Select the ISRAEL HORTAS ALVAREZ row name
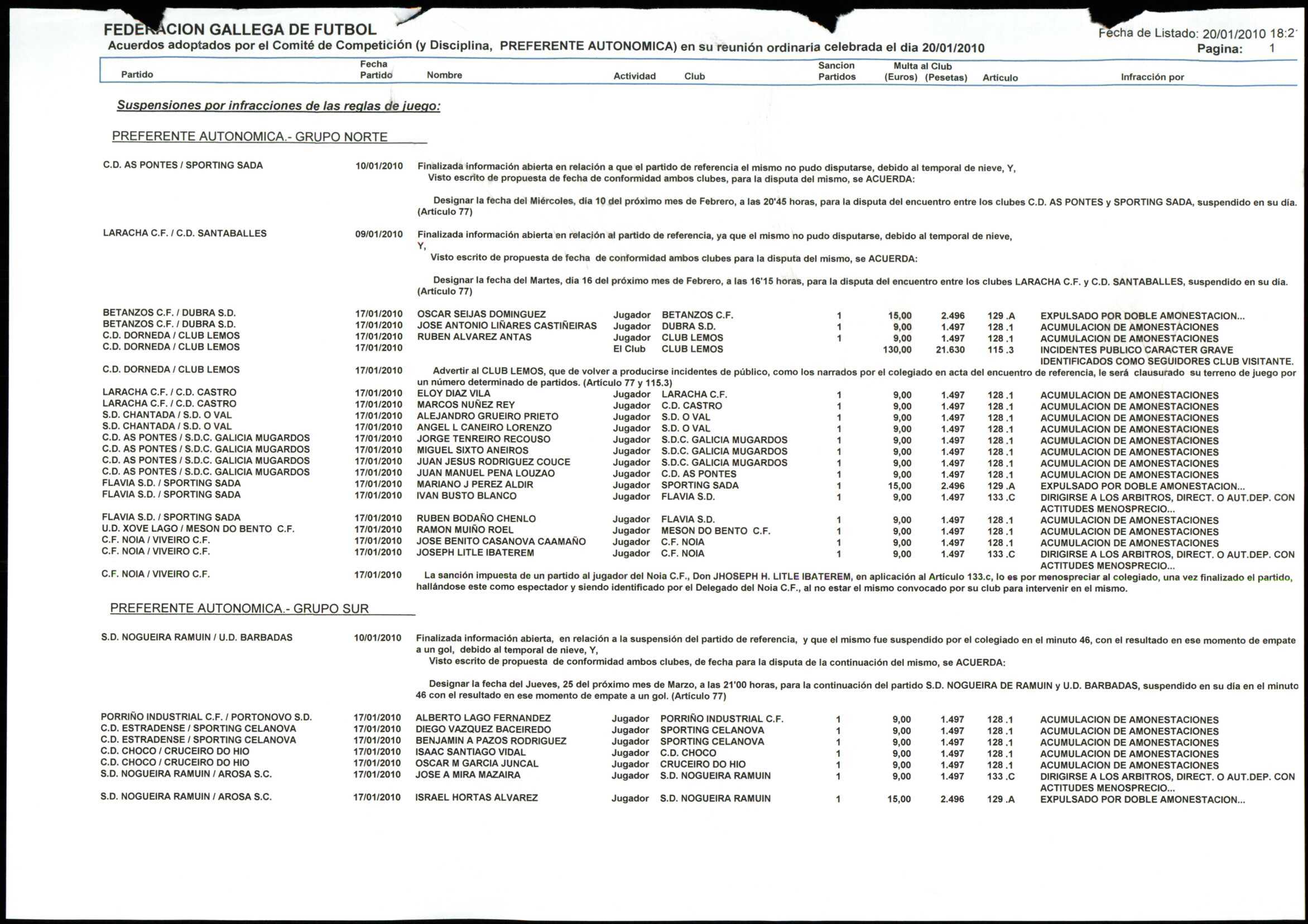 tap(476, 797)
